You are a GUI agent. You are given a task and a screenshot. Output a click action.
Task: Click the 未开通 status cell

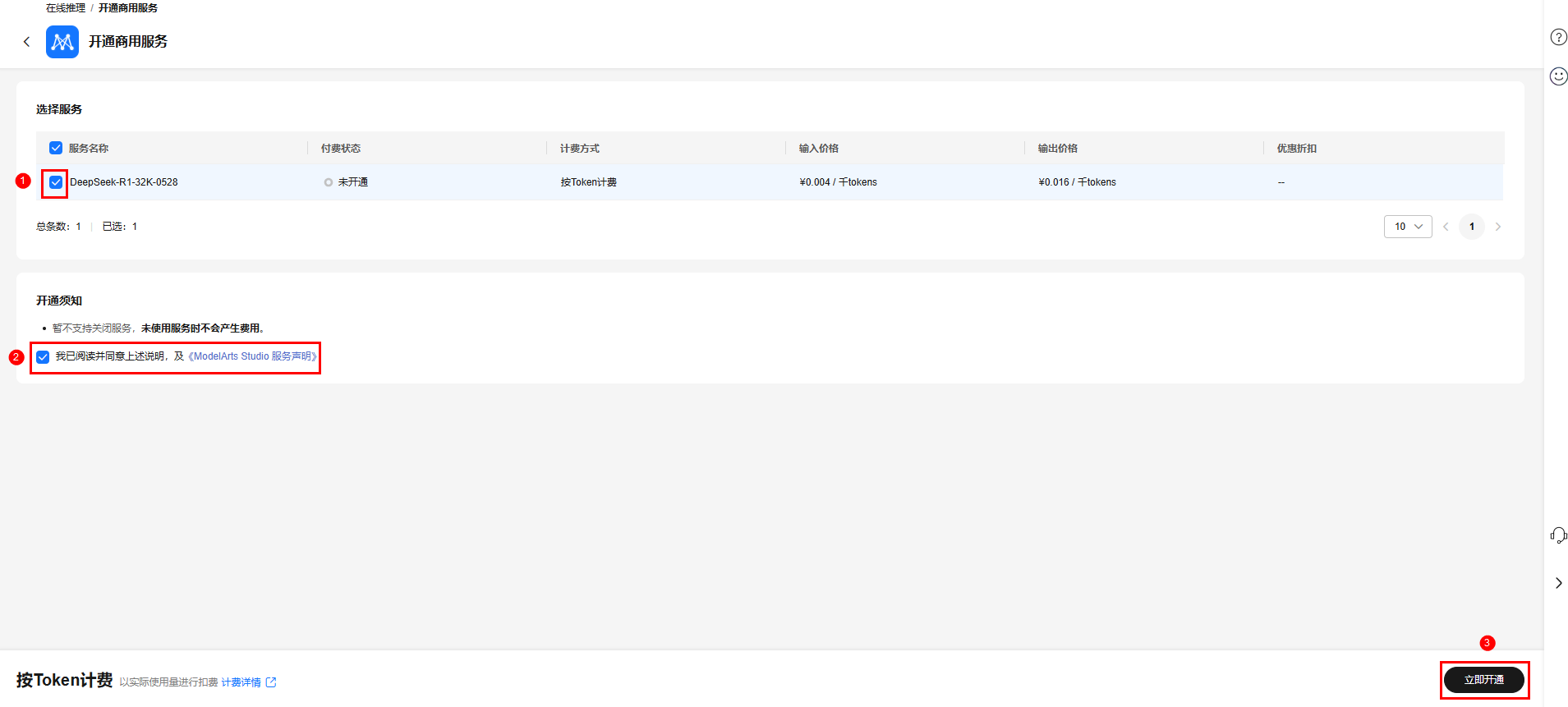tap(346, 182)
